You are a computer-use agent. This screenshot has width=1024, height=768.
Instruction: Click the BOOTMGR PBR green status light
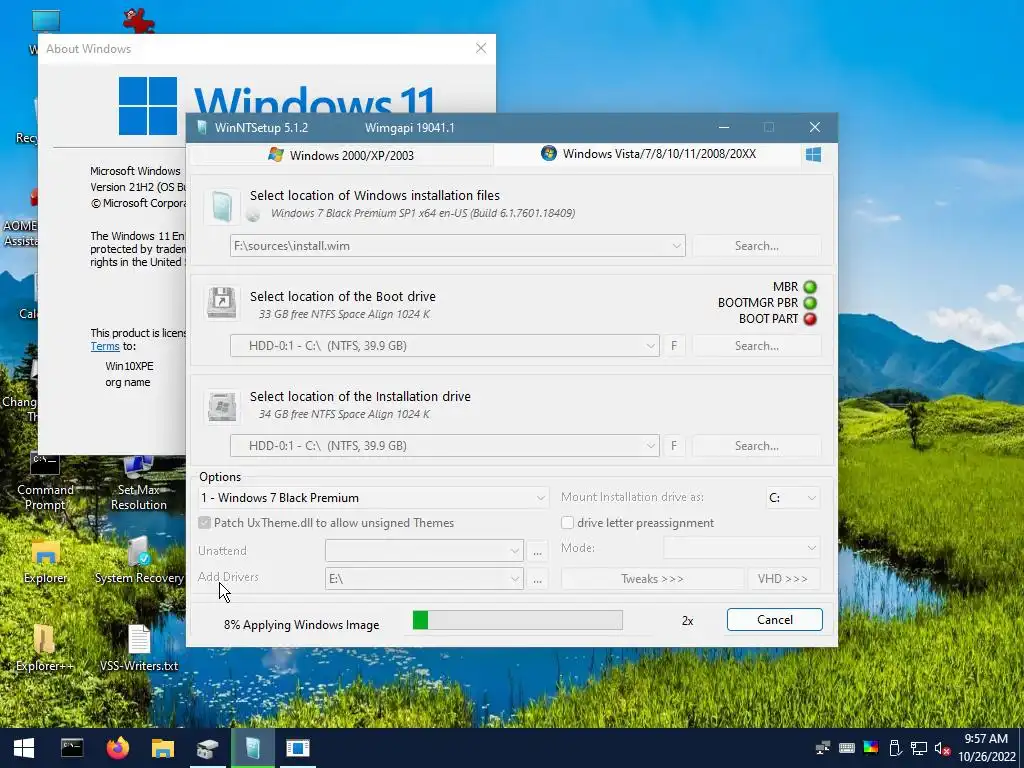coord(810,303)
